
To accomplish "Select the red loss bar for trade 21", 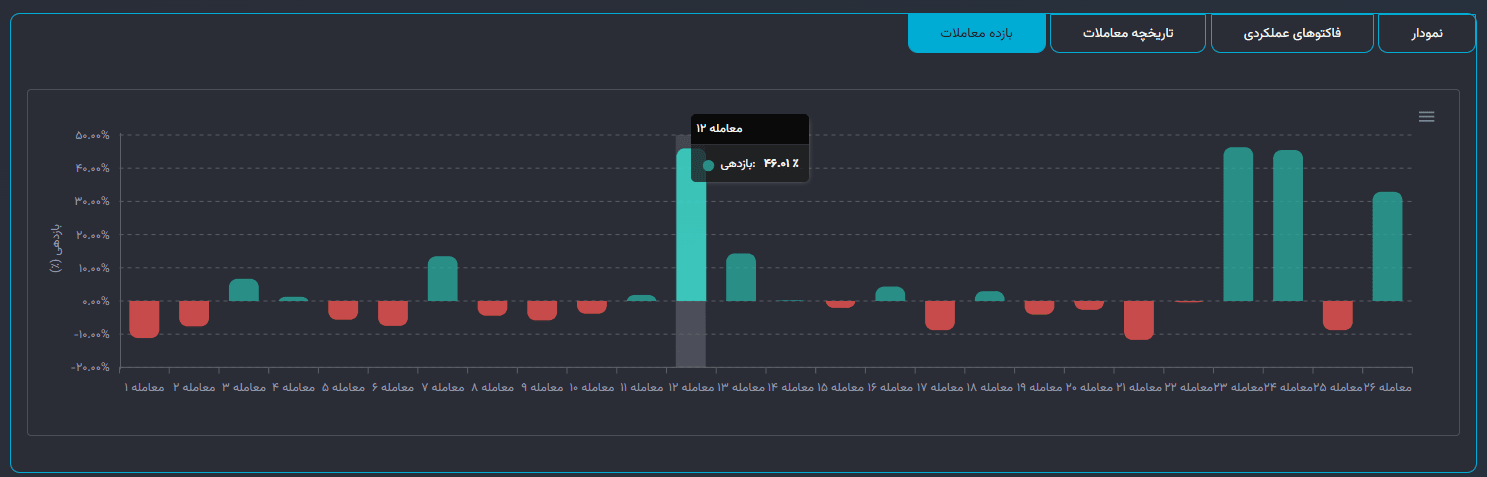I will (x=1138, y=320).
